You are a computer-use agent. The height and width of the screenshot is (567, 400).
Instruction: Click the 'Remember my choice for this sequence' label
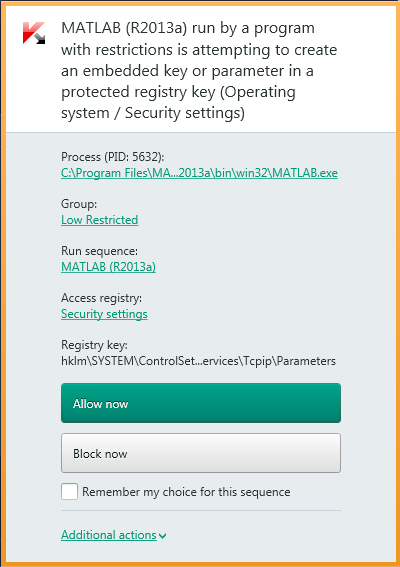coord(186,492)
